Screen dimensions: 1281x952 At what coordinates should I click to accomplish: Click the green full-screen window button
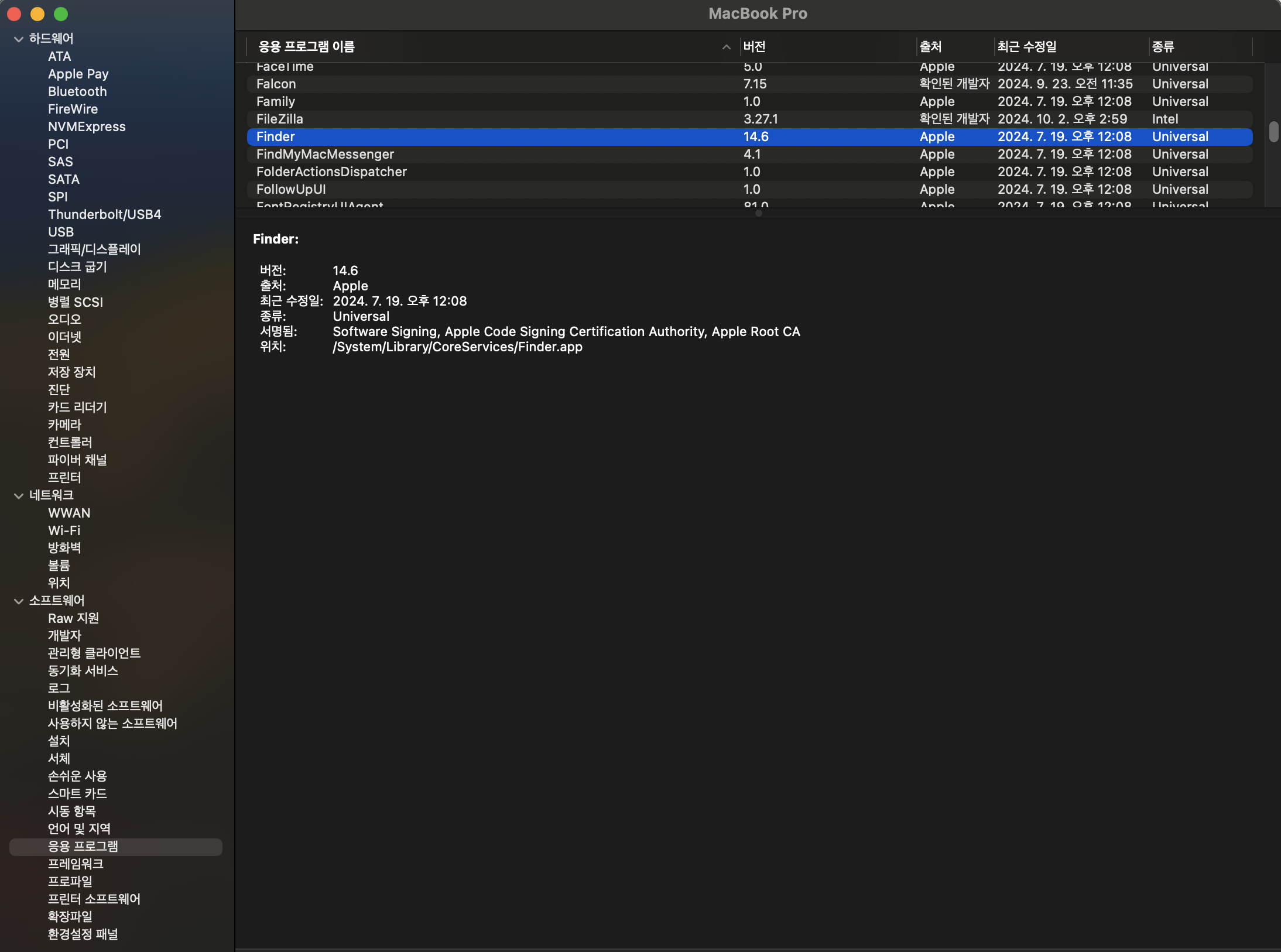click(x=61, y=14)
